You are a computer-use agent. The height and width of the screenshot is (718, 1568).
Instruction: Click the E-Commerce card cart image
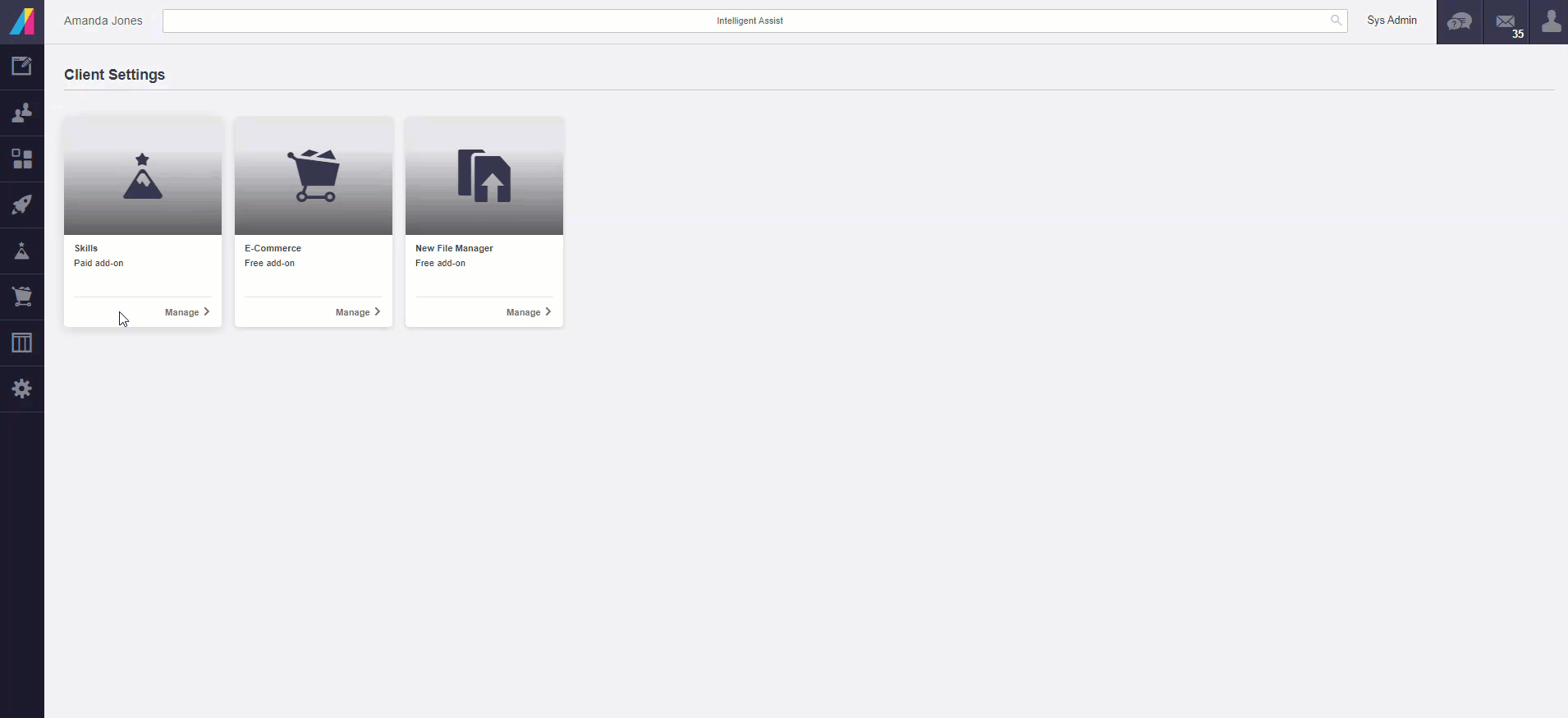coord(314,176)
